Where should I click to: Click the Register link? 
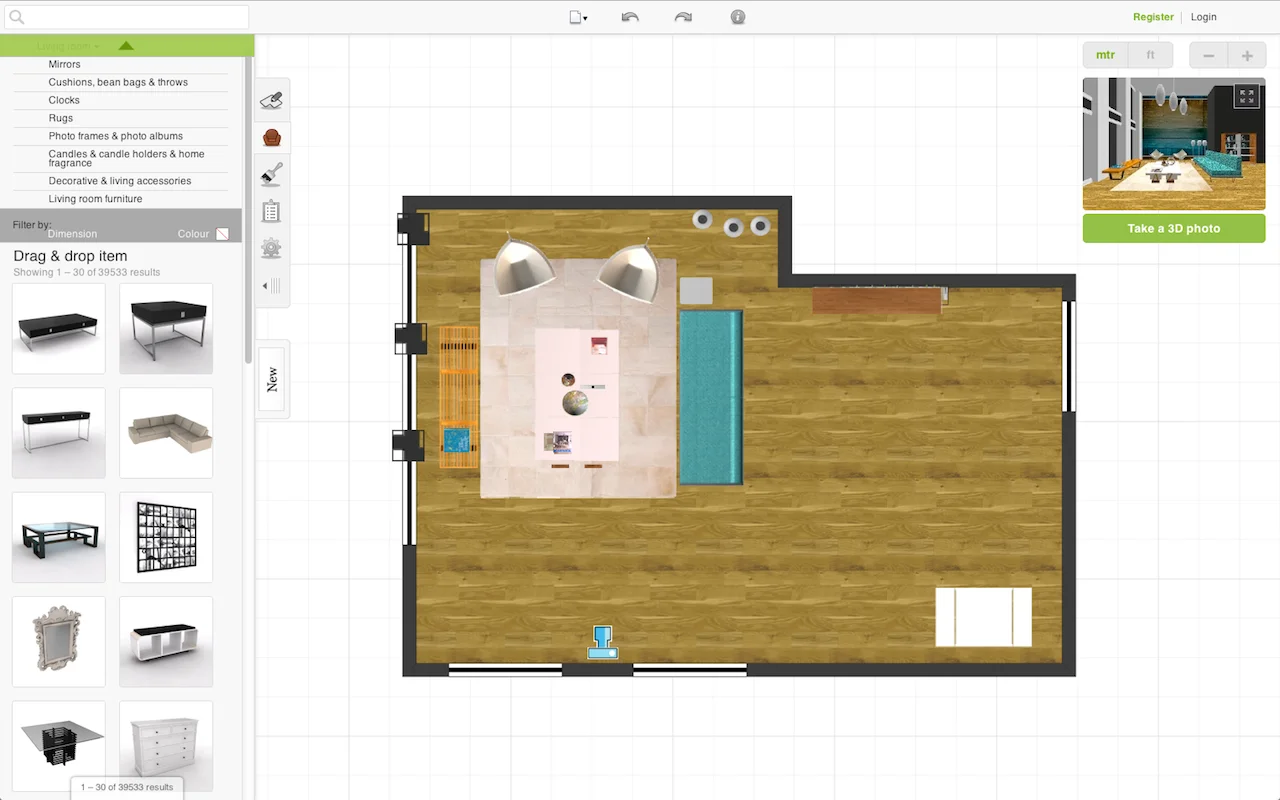click(x=1153, y=17)
